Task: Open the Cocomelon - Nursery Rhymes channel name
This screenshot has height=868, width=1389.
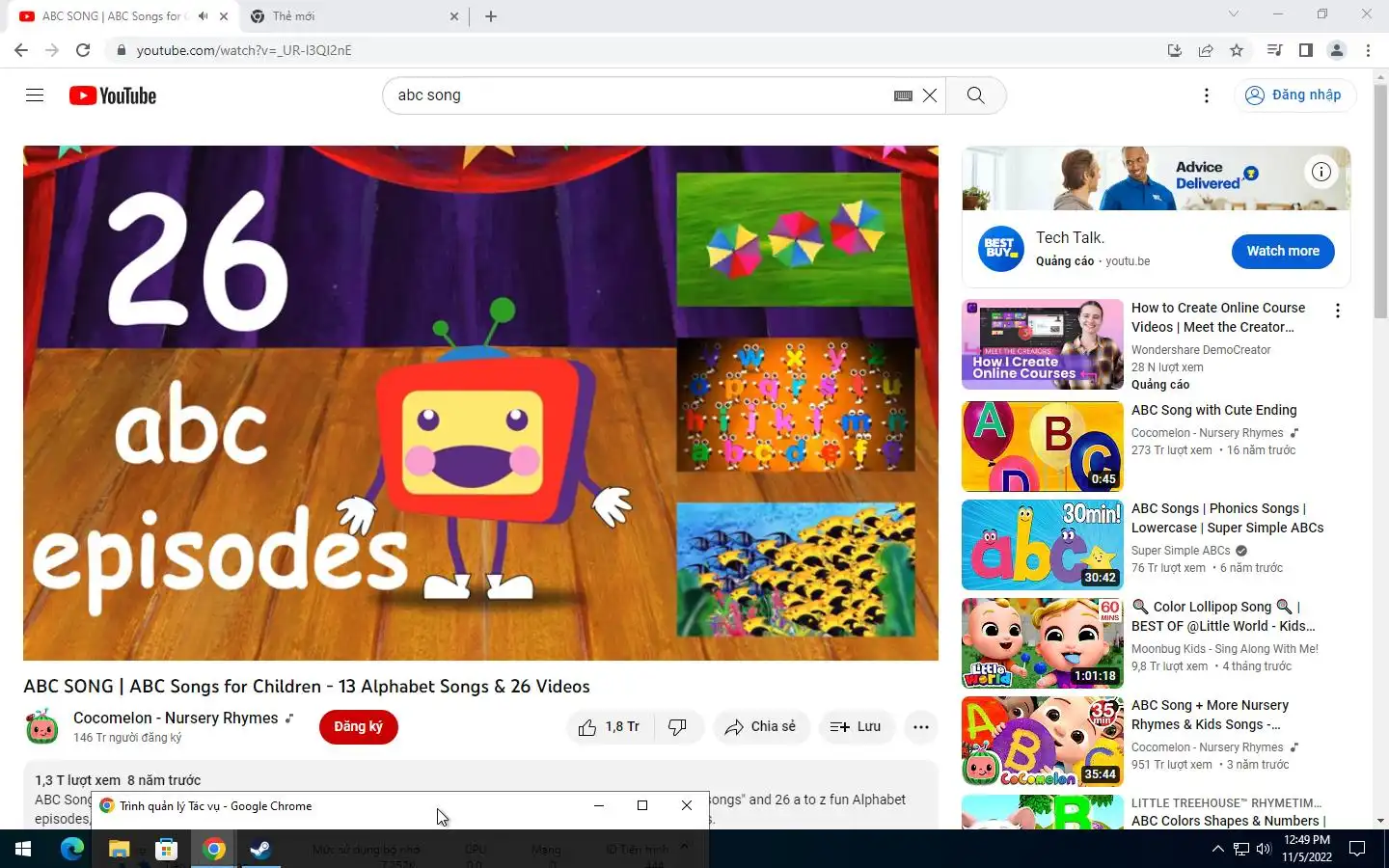Action: coord(176,719)
